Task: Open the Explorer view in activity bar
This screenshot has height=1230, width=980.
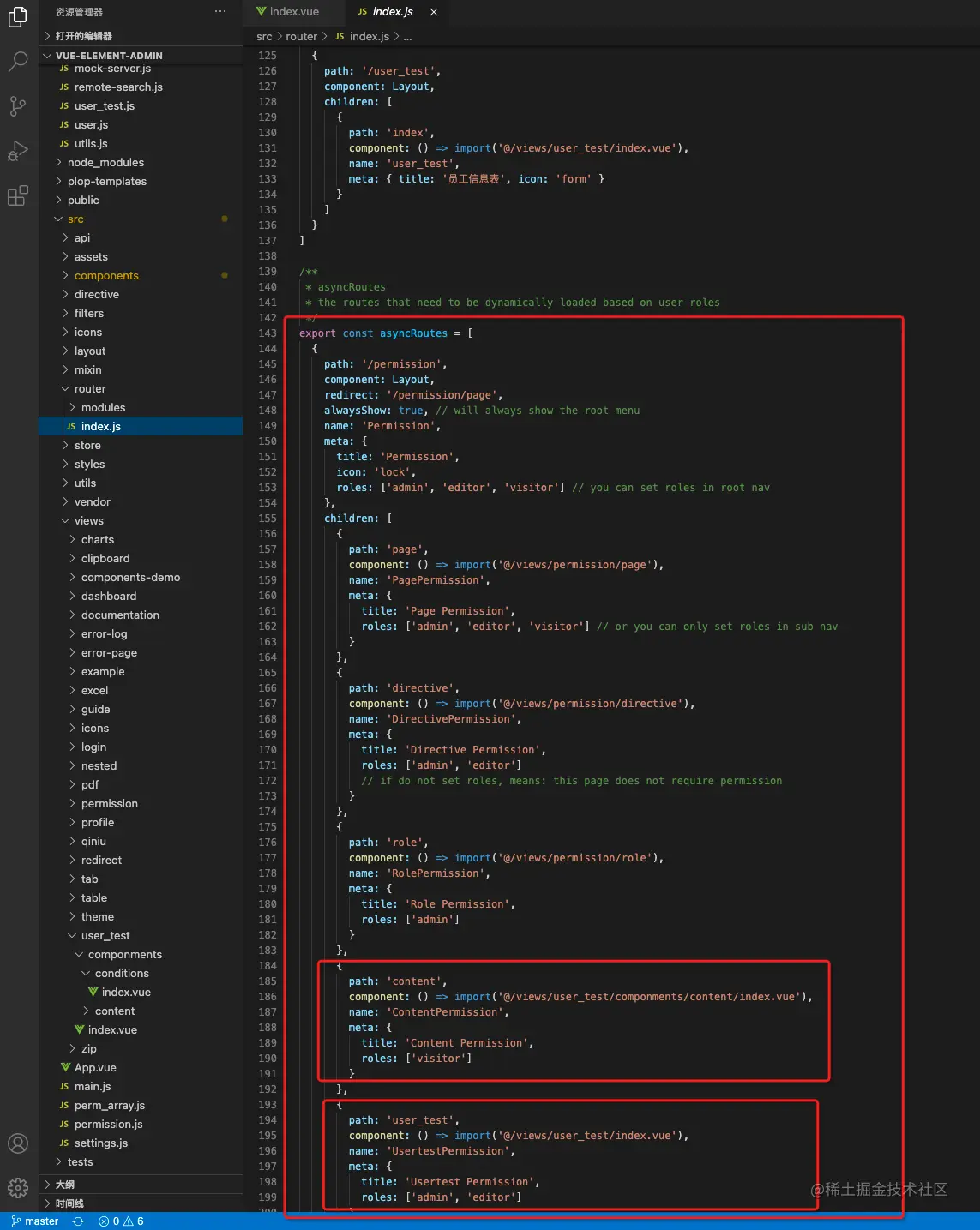Action: [18, 16]
